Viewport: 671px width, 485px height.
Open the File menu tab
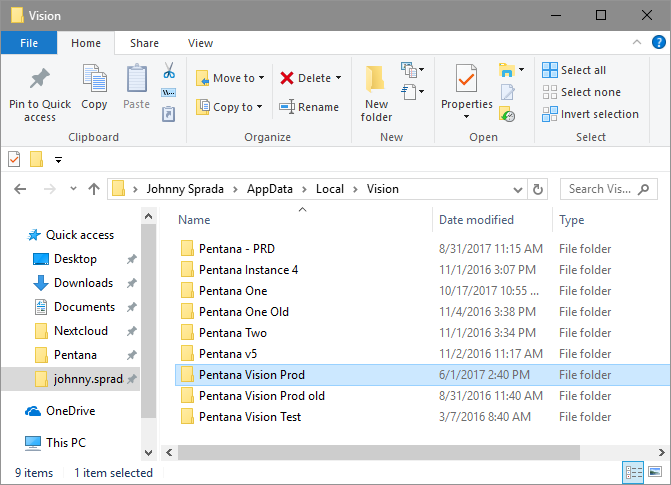29,43
